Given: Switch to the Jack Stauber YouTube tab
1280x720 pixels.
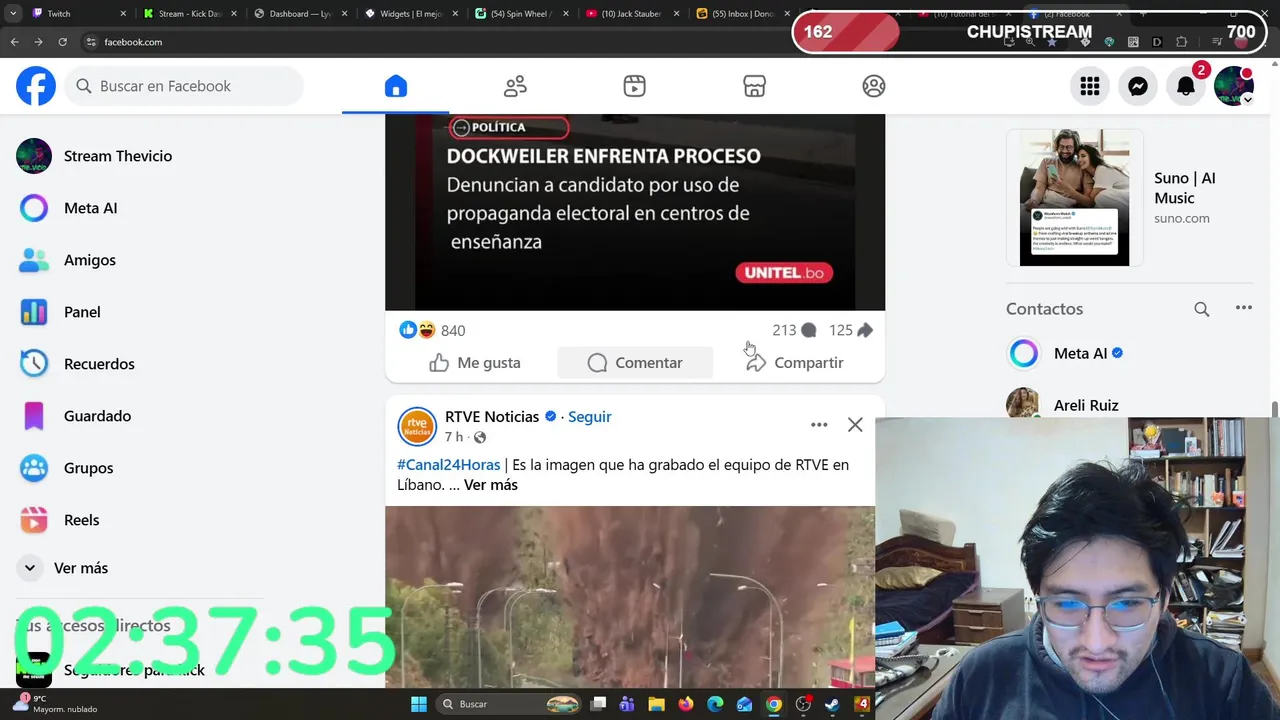Looking at the screenshot, I should tap(631, 14).
